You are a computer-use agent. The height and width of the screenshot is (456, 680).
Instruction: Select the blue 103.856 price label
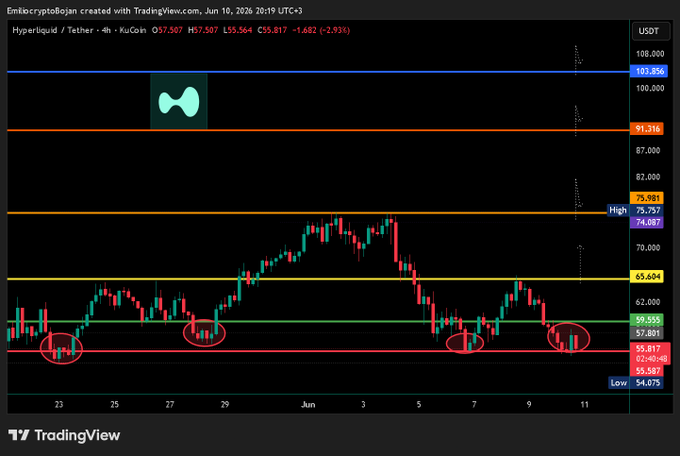tap(649, 71)
